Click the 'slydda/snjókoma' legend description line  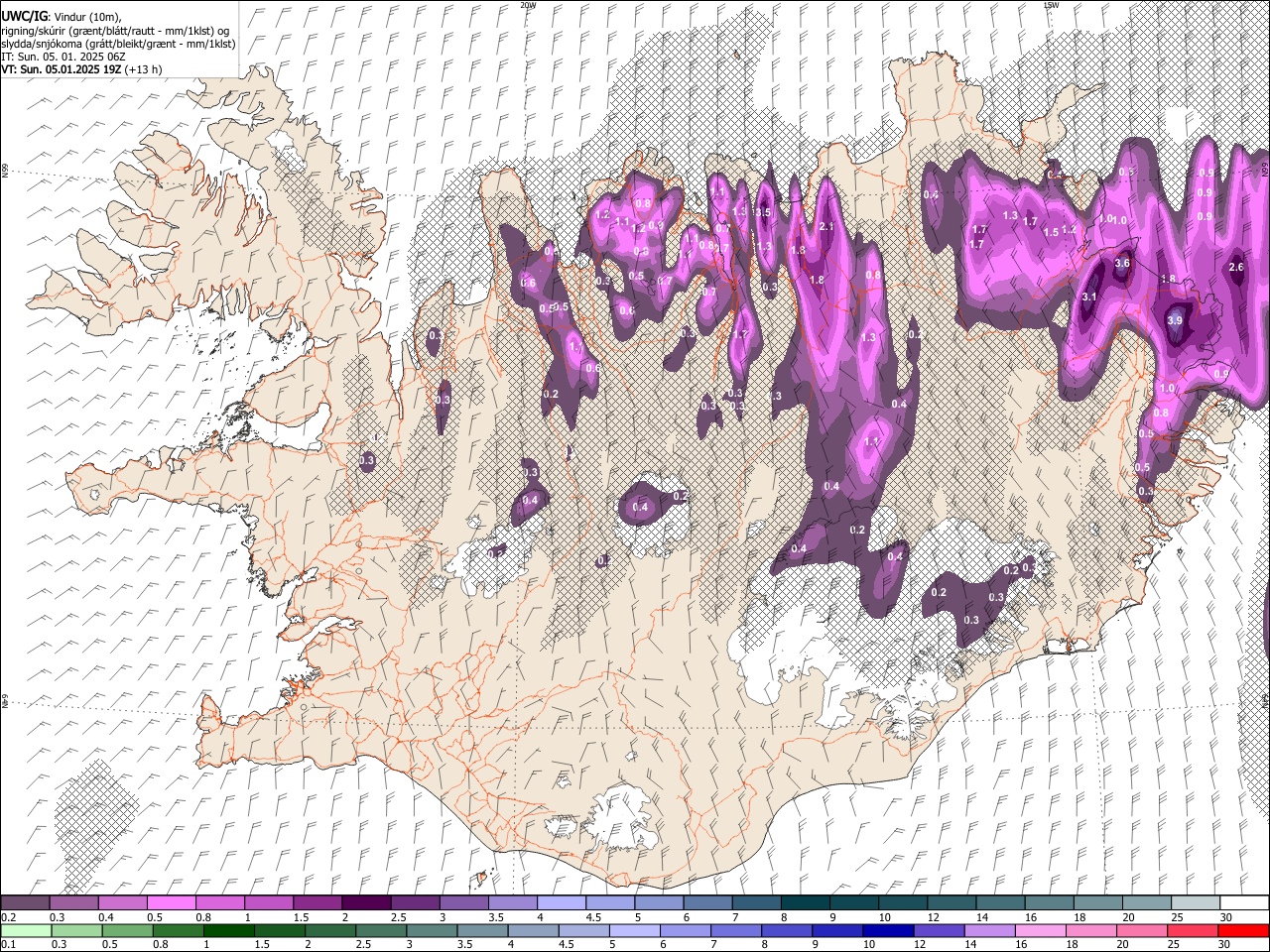[118, 43]
